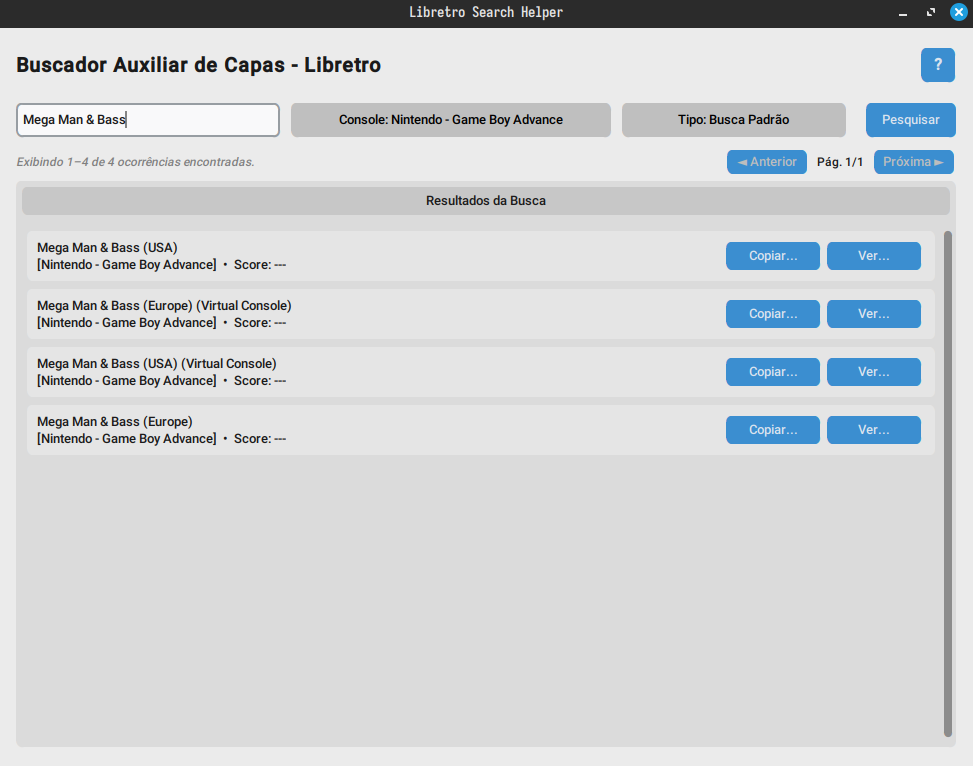View the Mega Man & Bass (USA) entry
973x766 pixels.
pyautogui.click(x=874, y=256)
